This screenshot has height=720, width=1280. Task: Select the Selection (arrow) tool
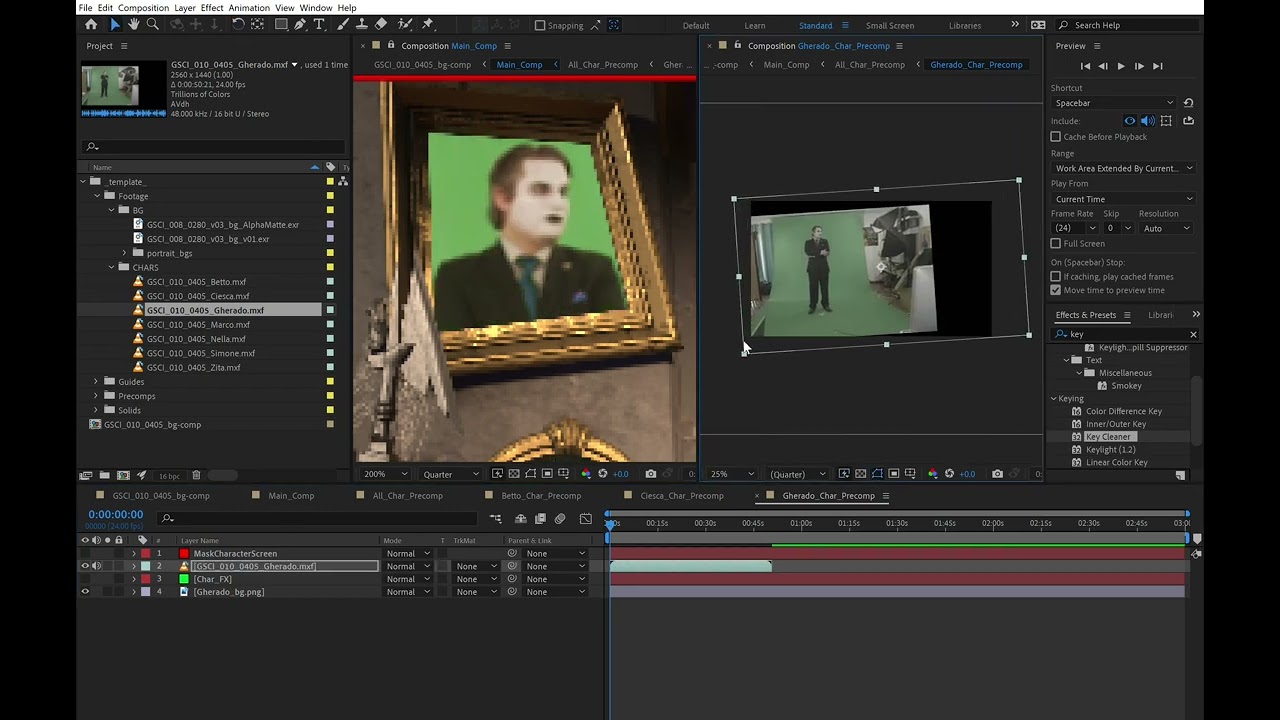(114, 24)
